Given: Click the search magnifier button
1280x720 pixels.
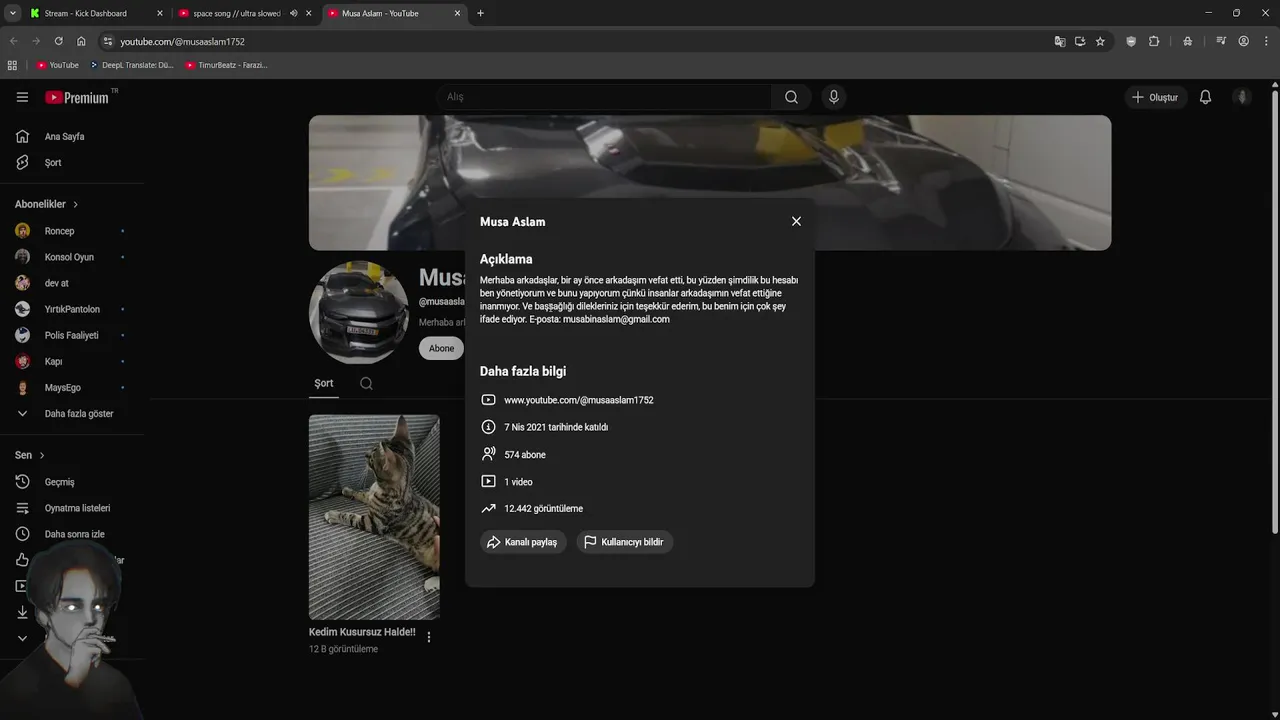Looking at the screenshot, I should tap(791, 97).
